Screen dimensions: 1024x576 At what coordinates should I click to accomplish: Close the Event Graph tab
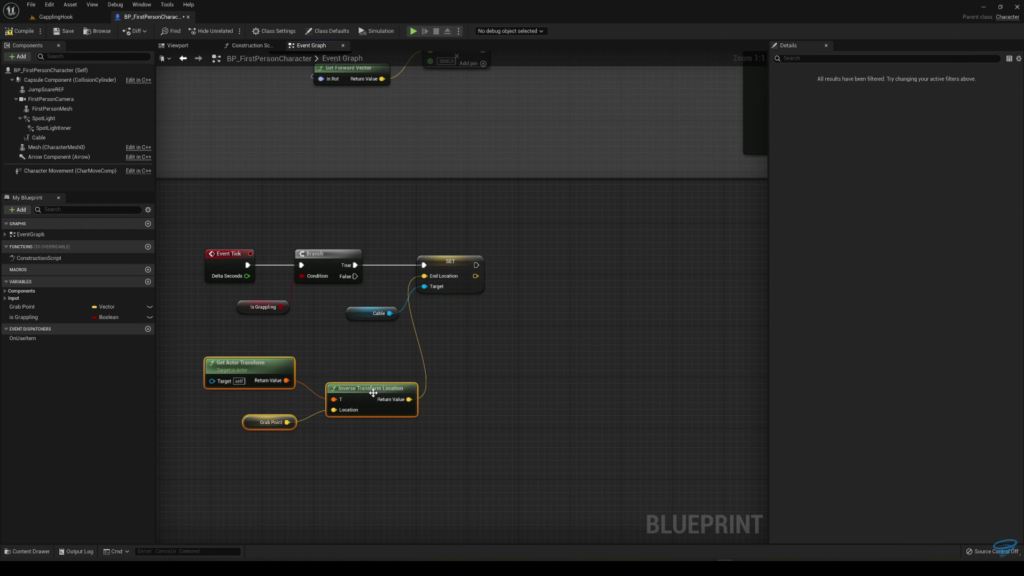pos(343,46)
